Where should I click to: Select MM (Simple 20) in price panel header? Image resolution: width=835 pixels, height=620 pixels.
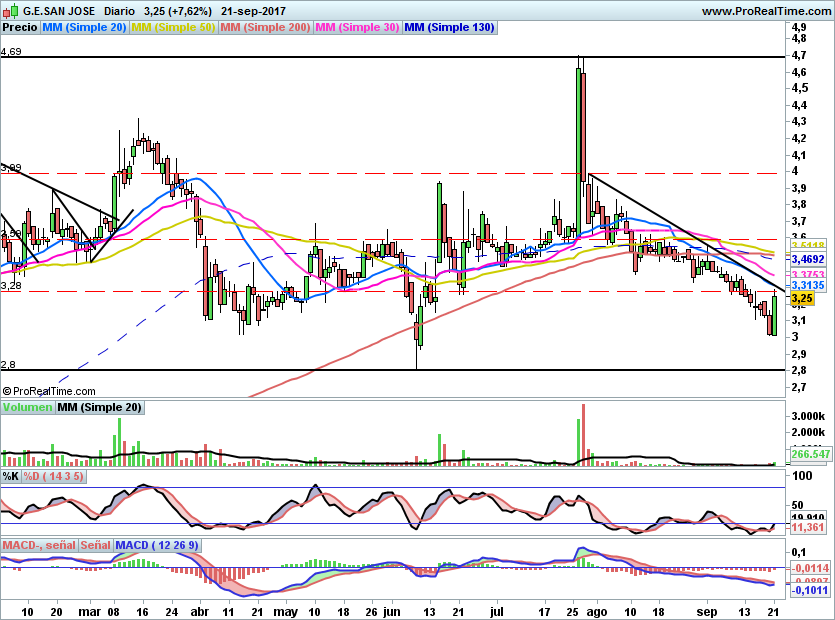pos(84,28)
